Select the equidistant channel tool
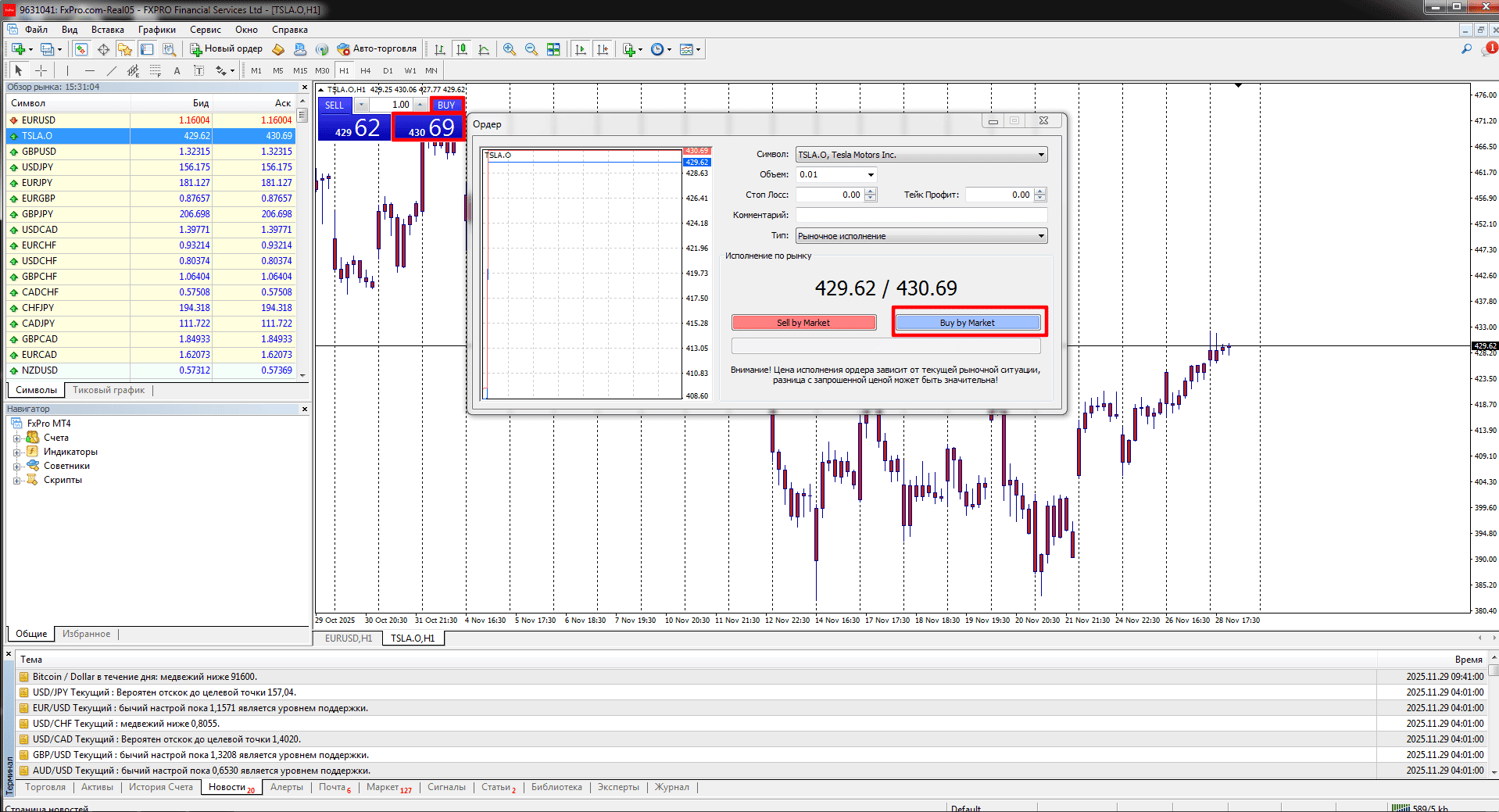 pyautogui.click(x=133, y=70)
